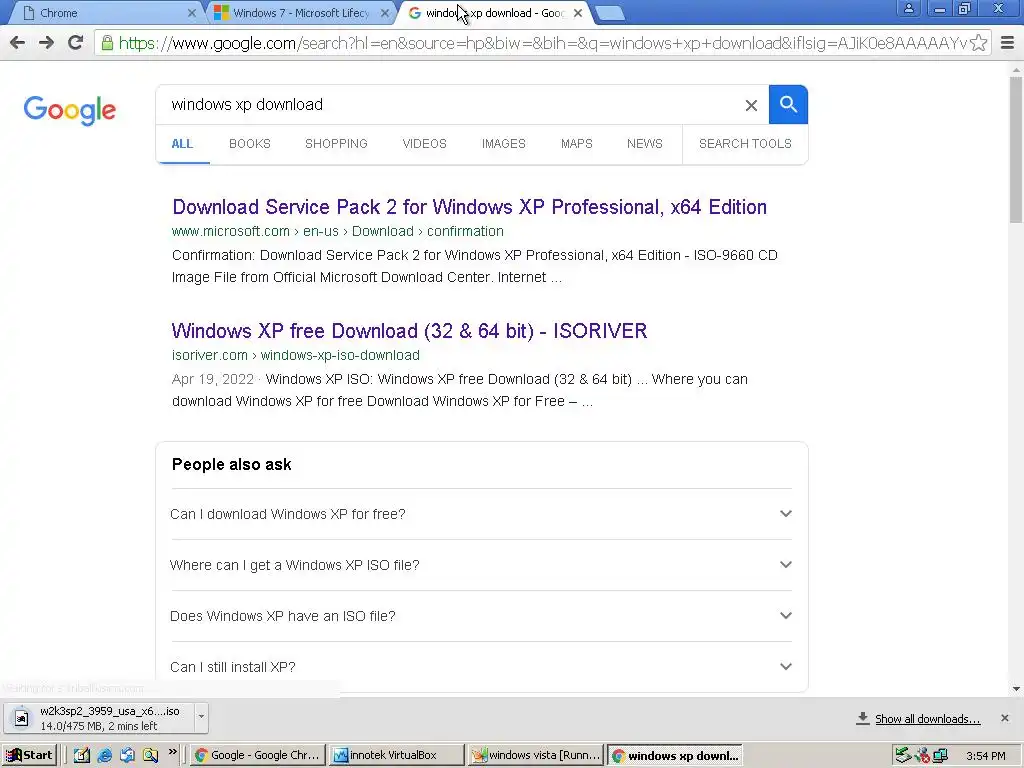Close the downloads bar
The image size is (1024, 768).
click(1004, 718)
